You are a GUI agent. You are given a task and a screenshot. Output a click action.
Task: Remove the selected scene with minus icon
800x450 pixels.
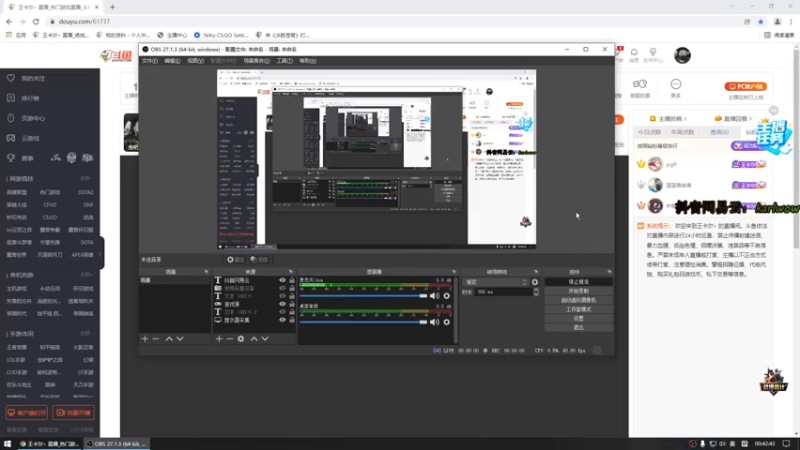(156, 339)
